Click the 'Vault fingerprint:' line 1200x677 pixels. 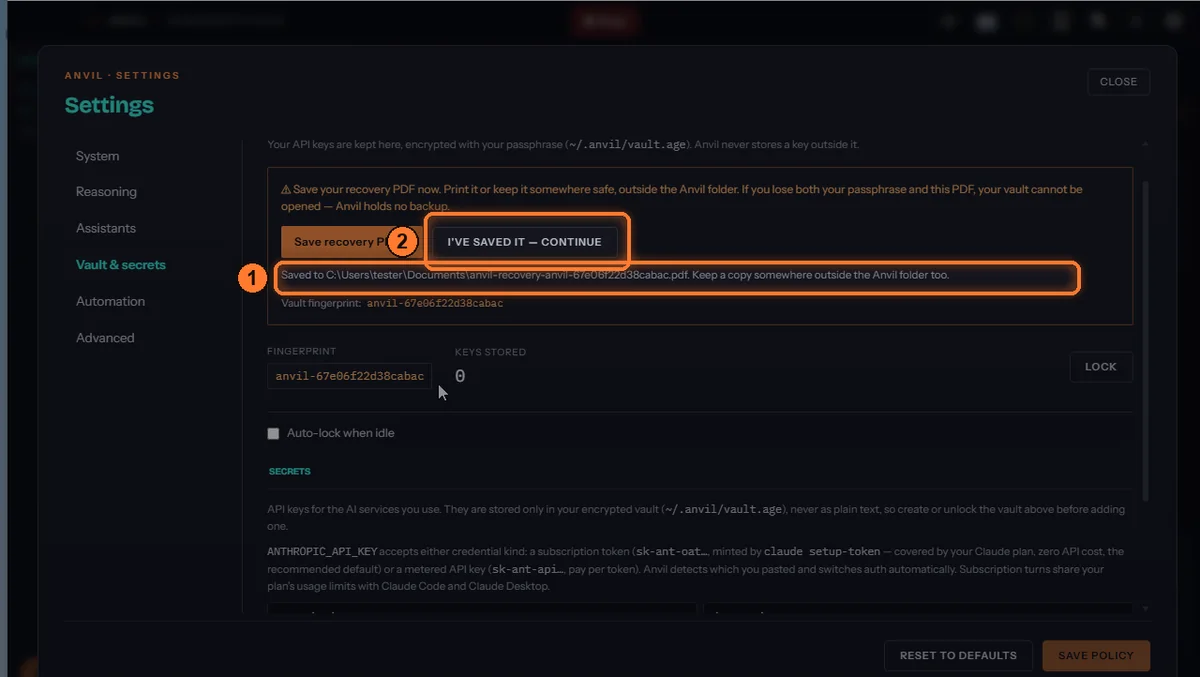[392, 303]
